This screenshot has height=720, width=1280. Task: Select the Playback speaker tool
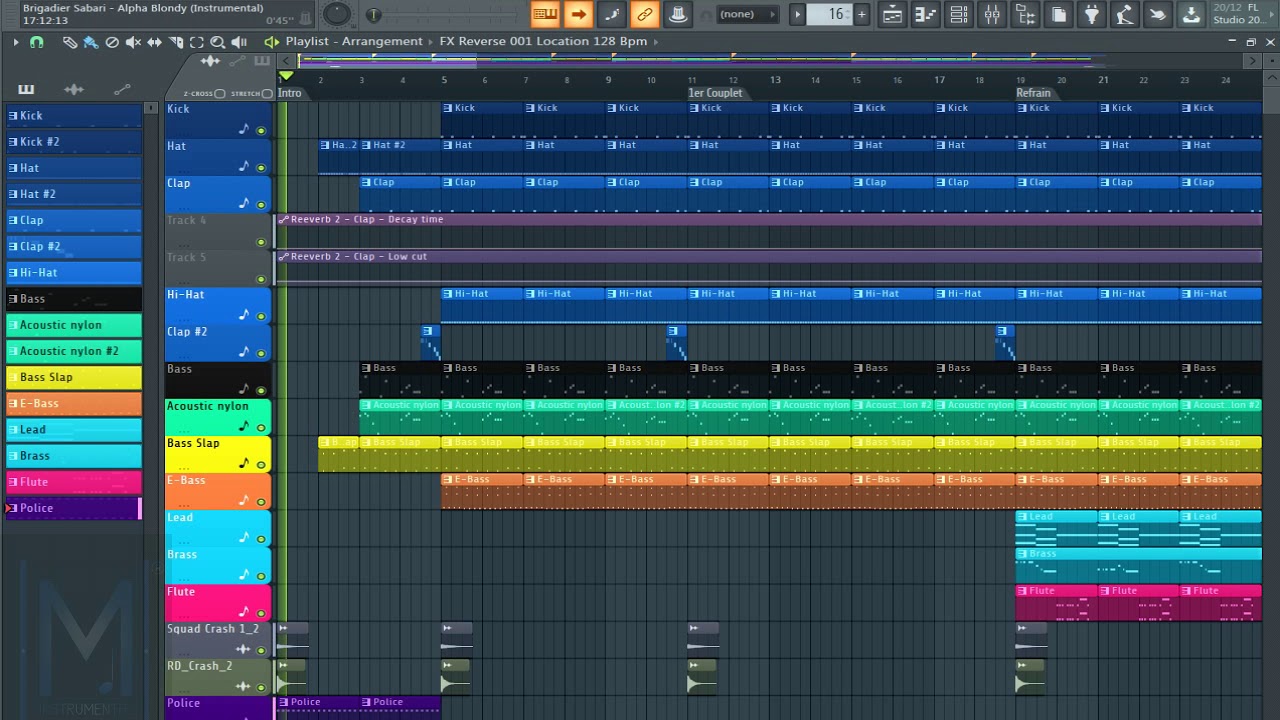(239, 42)
